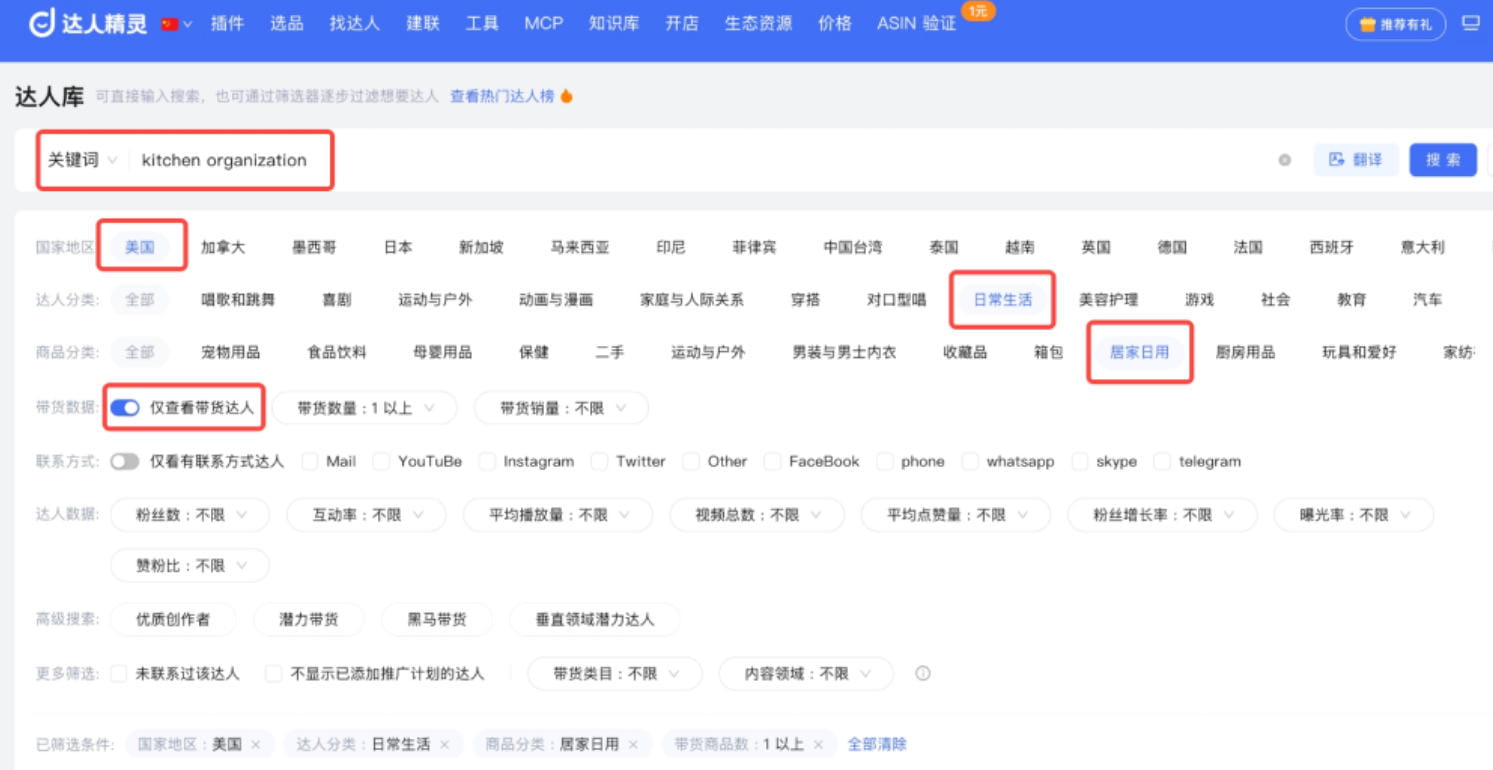The width and height of the screenshot is (1493, 770).
Task: Select the 优质创作者 advanced search
Action: pyautogui.click(x=173, y=619)
